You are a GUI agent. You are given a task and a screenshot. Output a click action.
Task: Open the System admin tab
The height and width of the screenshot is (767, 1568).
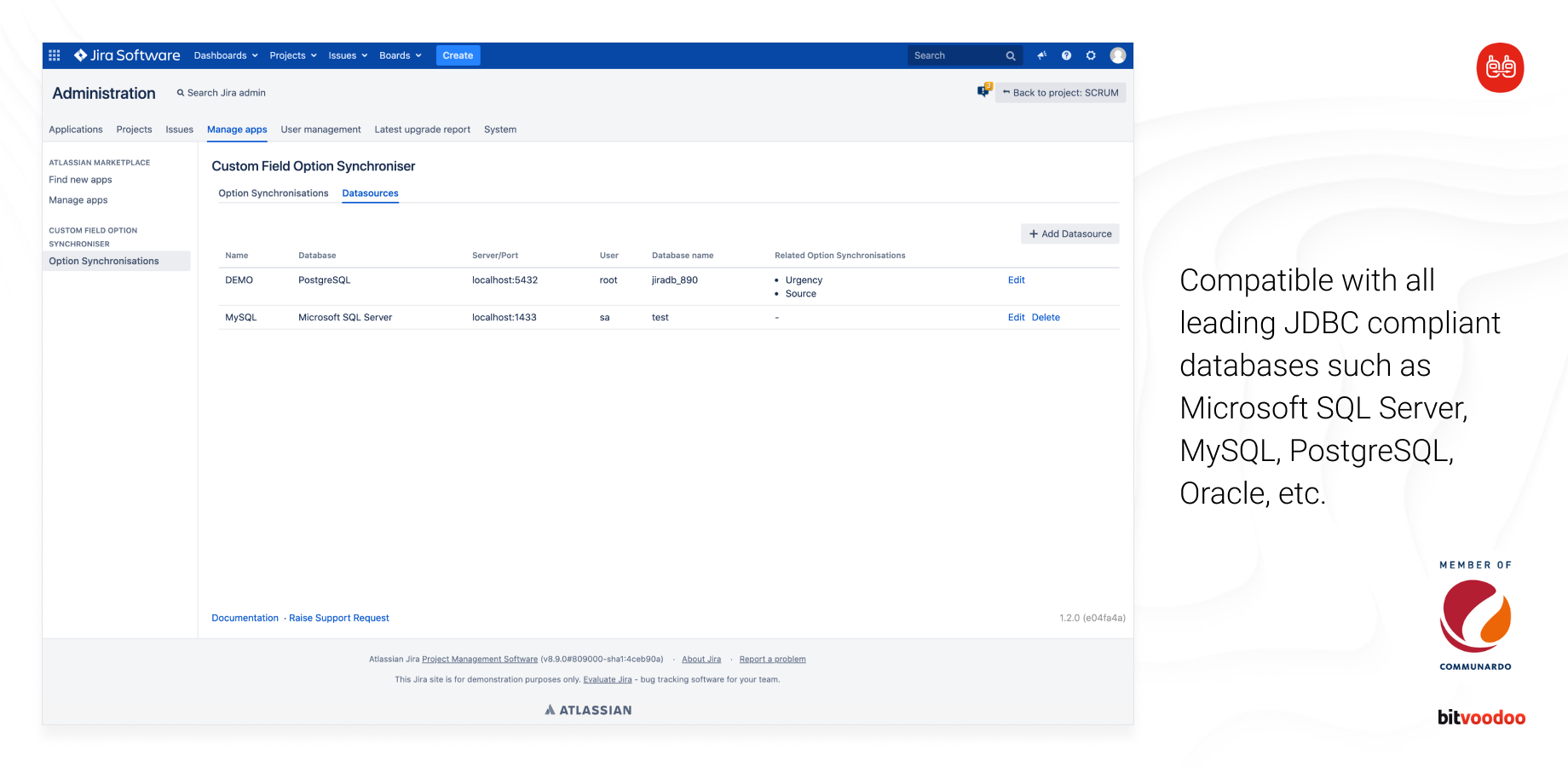pos(500,130)
